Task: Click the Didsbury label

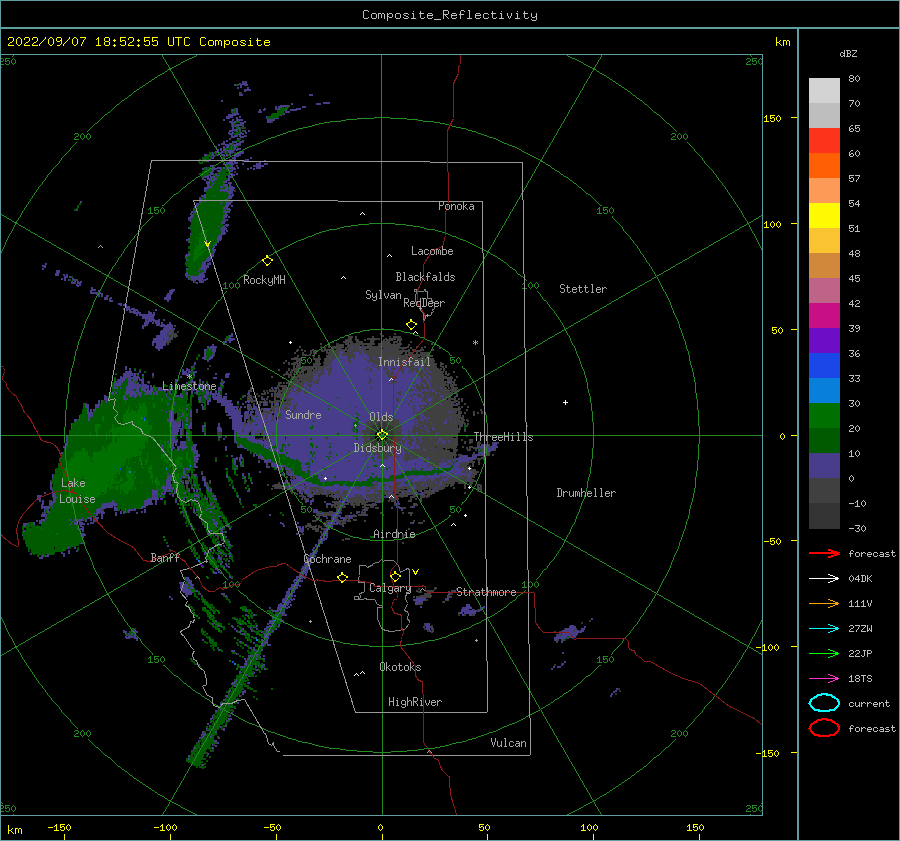Action: click(377, 448)
